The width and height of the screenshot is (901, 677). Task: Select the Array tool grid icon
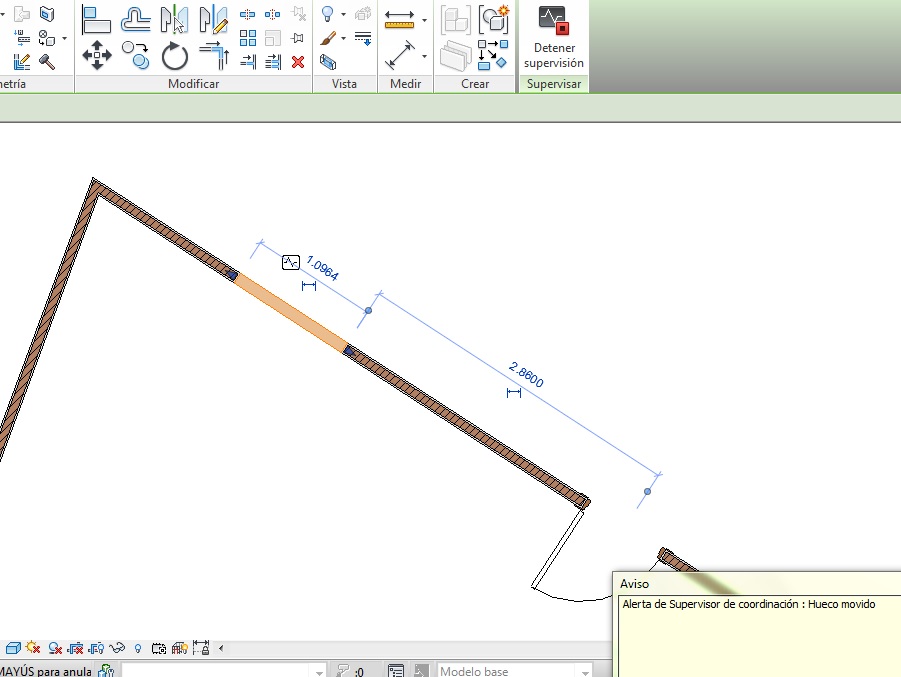248,39
